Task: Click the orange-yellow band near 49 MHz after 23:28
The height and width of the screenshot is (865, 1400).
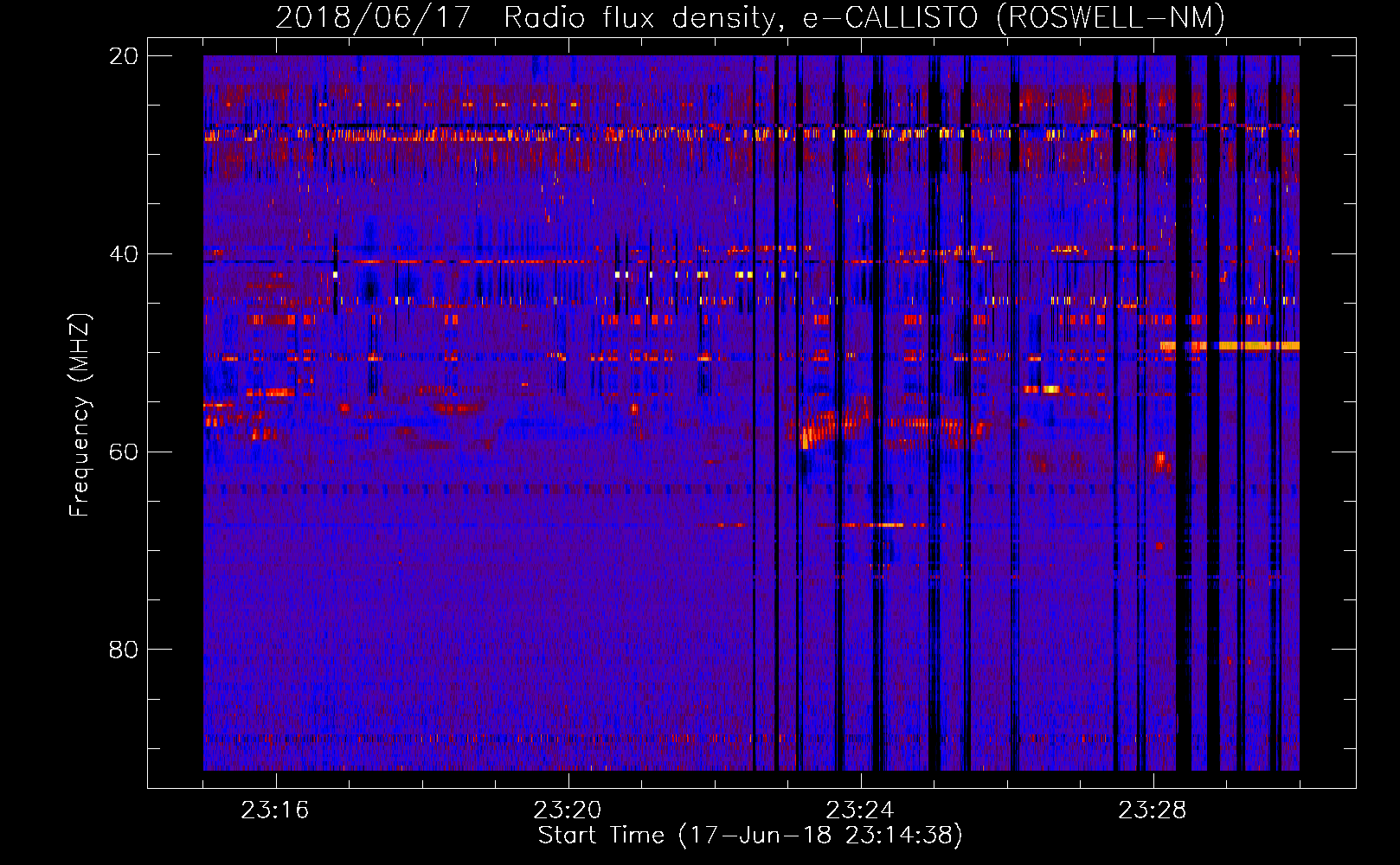Action: click(1230, 346)
